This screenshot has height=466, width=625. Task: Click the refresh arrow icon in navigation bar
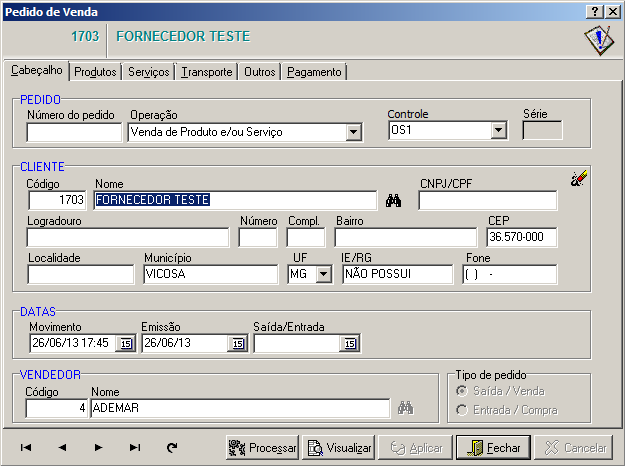pos(172,448)
